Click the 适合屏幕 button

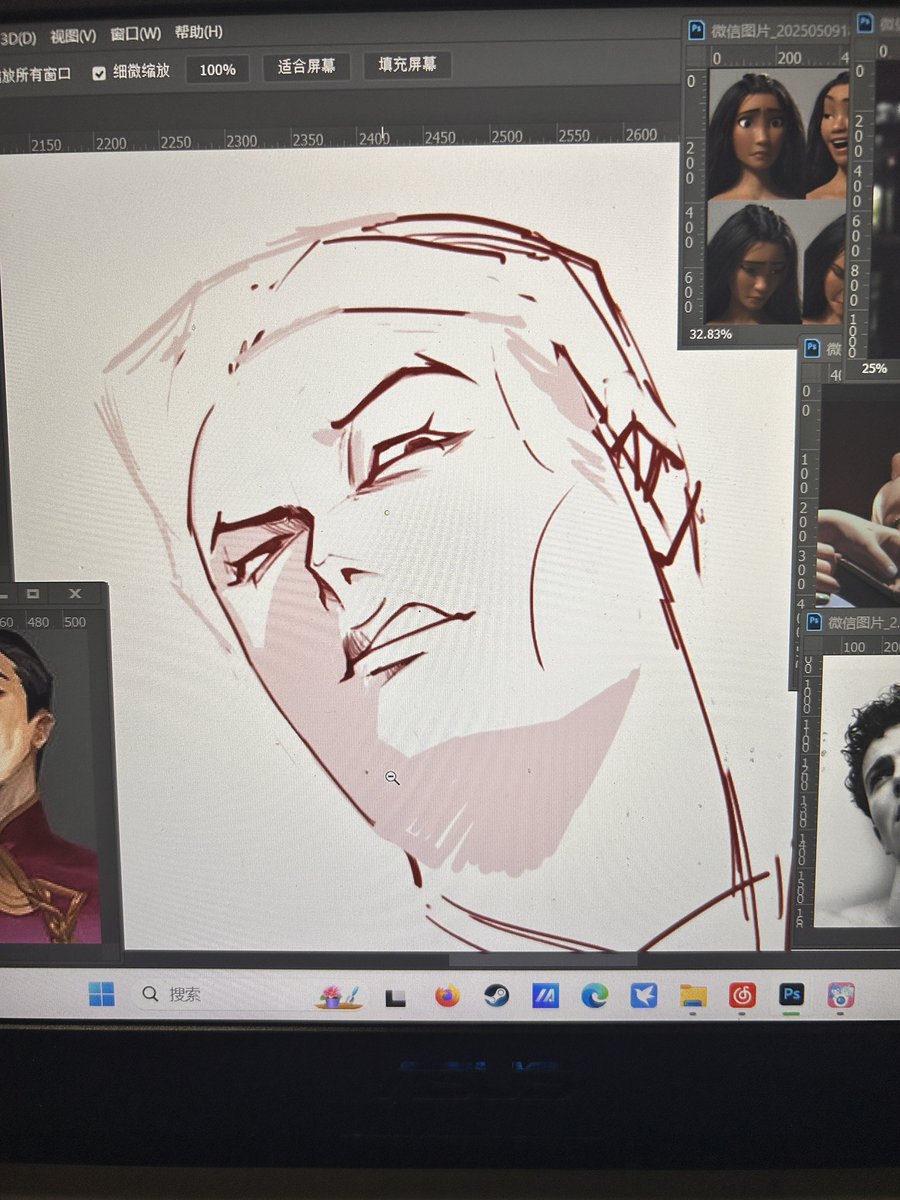306,66
